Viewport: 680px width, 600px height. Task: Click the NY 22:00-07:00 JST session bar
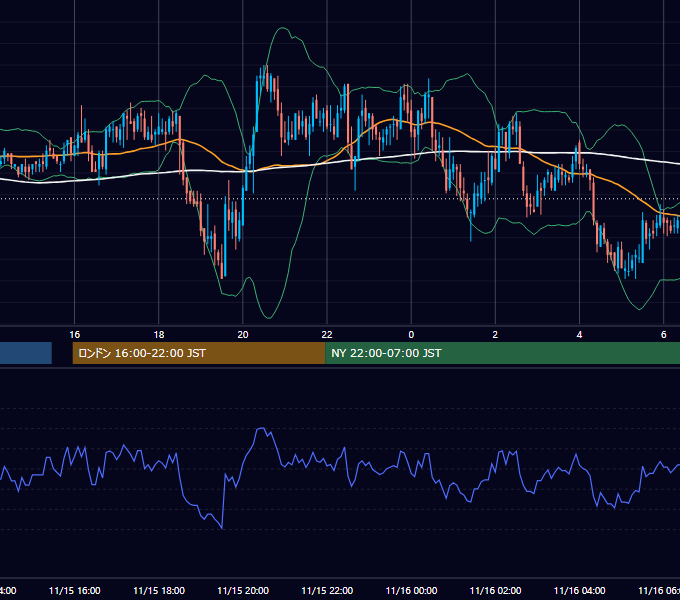pyautogui.click(x=502, y=353)
